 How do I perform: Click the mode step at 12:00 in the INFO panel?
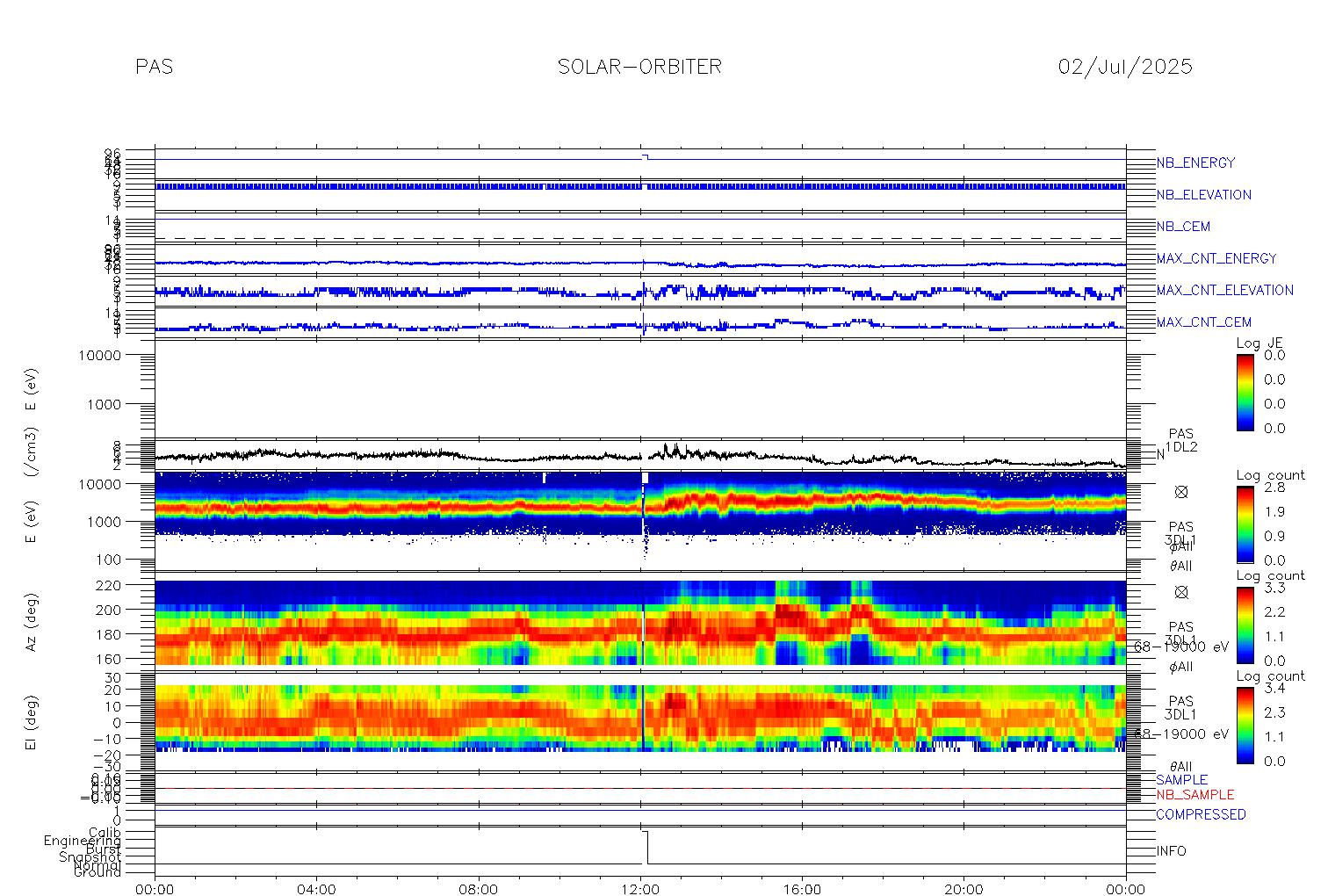tap(646, 847)
